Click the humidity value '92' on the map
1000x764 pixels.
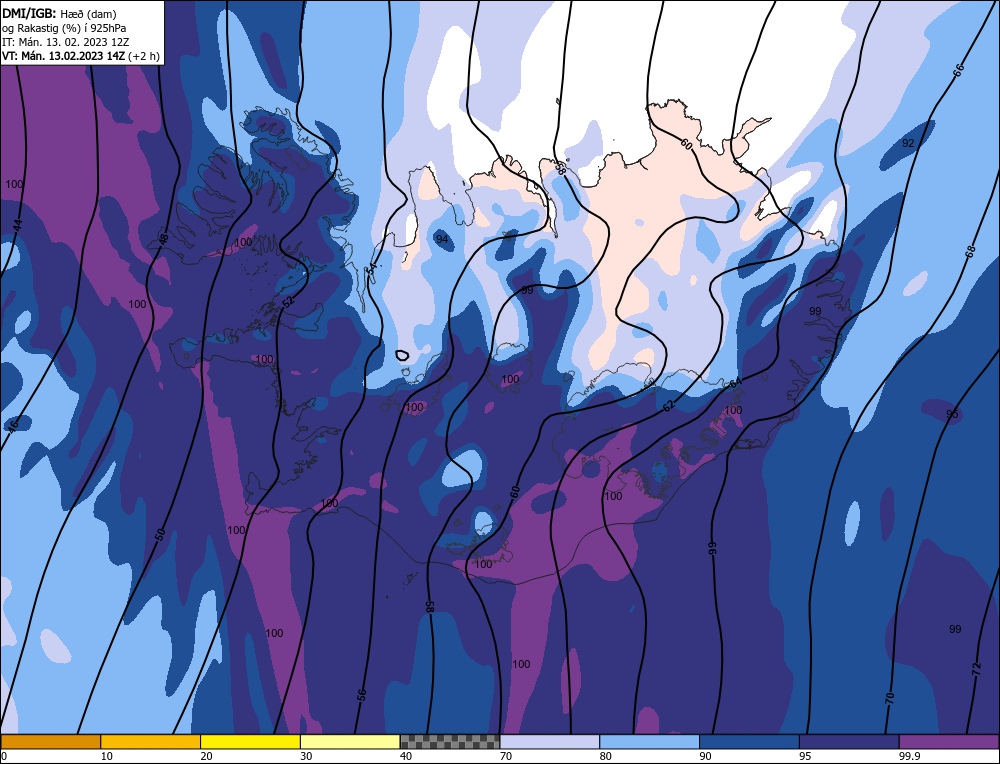908,143
